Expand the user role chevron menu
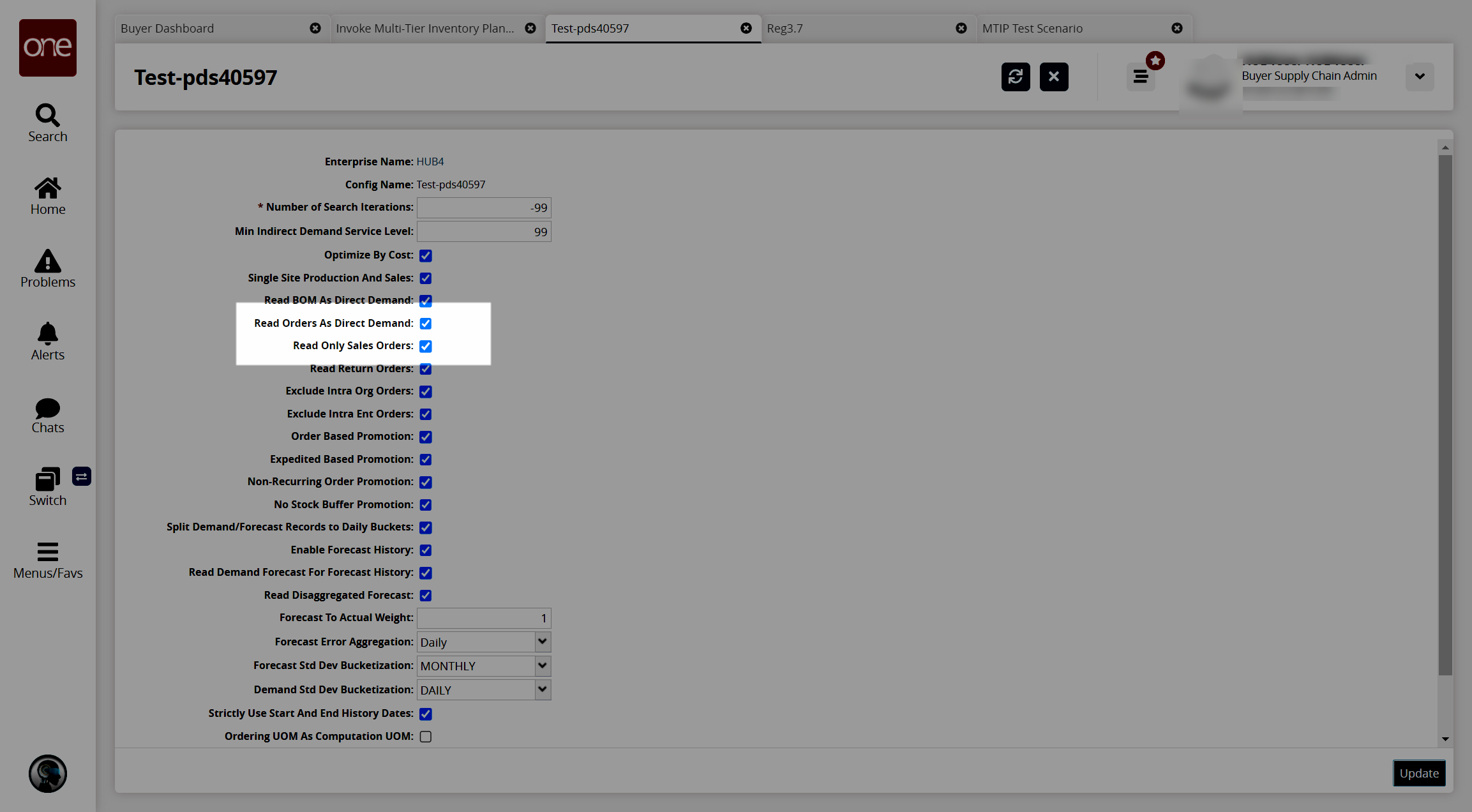This screenshot has height=812, width=1472. (x=1419, y=77)
